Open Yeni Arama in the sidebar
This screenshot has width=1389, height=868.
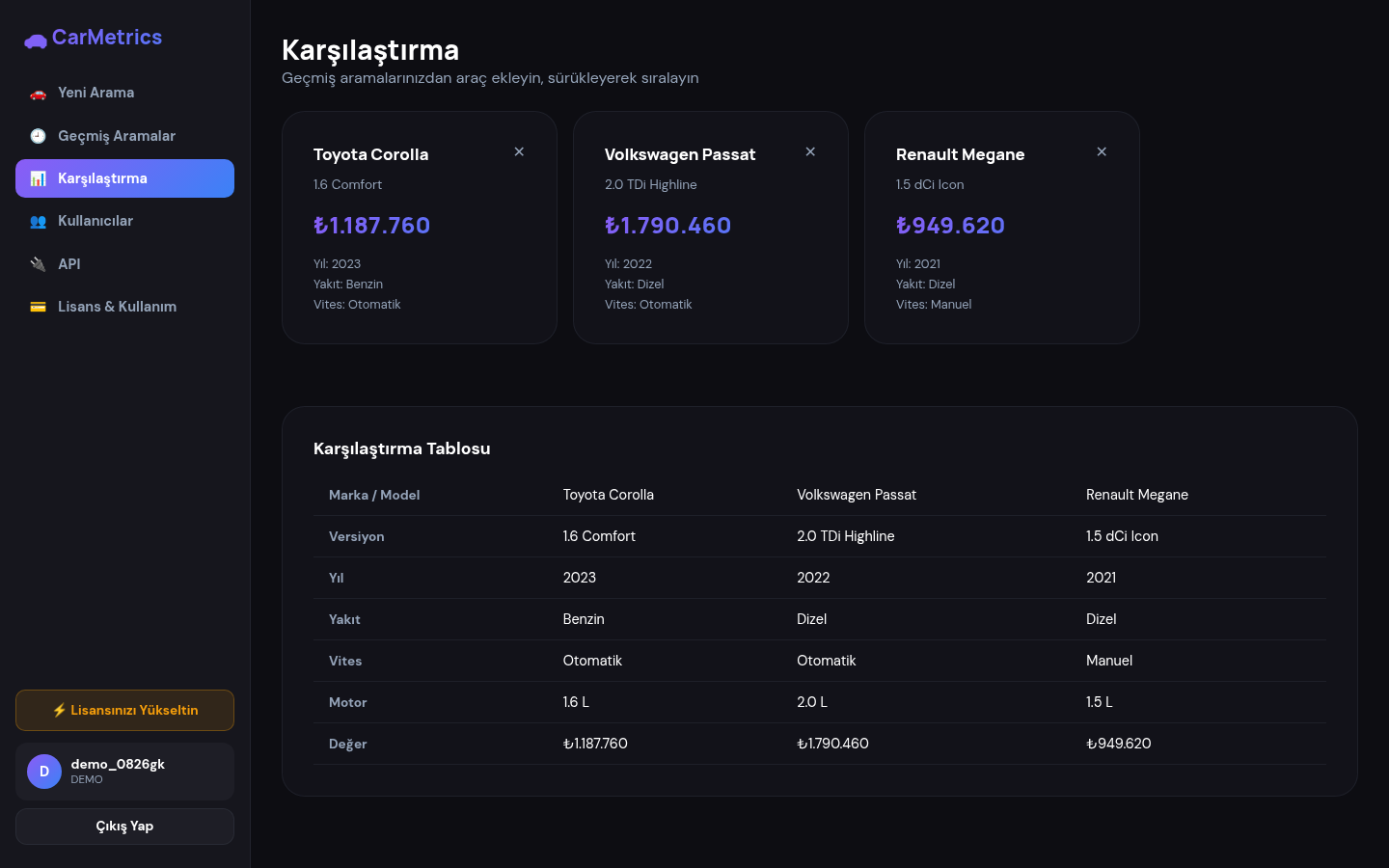124,93
